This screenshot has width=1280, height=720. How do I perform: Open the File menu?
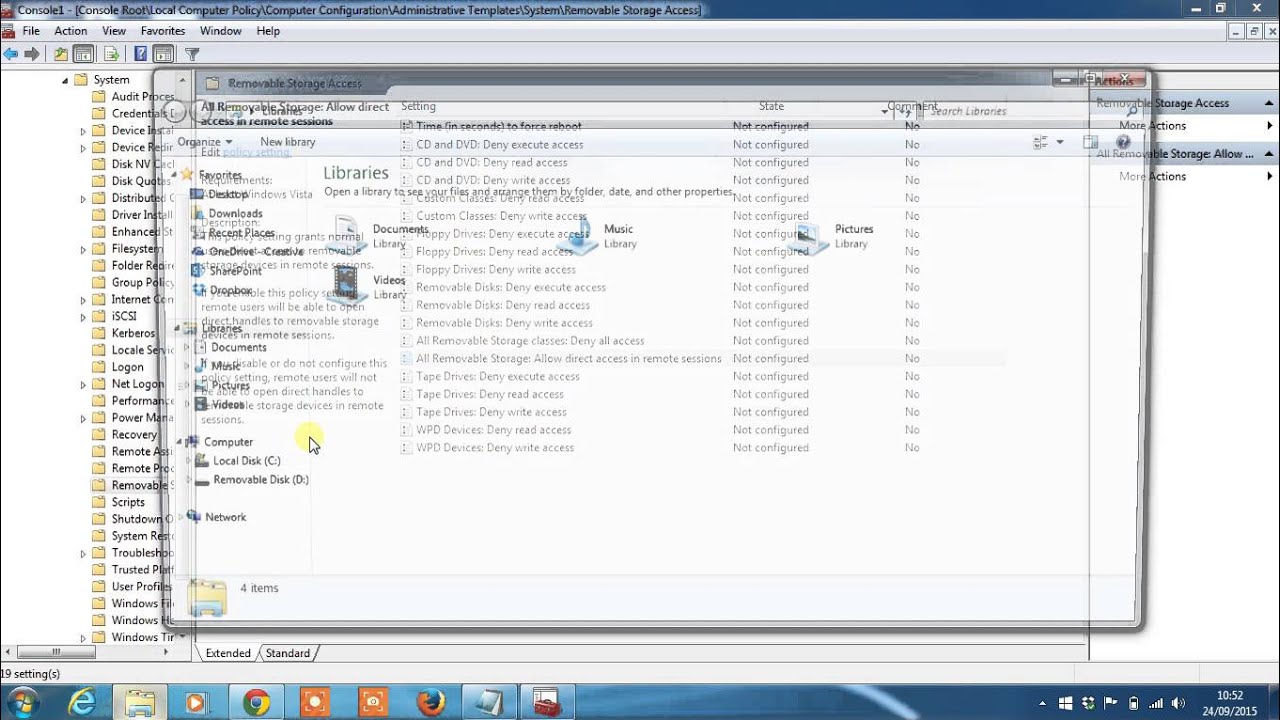(x=31, y=31)
